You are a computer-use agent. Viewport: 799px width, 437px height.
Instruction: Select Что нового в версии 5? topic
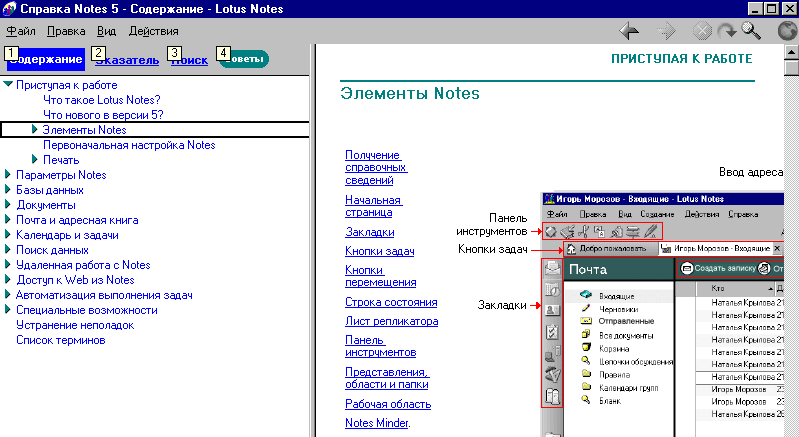coord(103,115)
